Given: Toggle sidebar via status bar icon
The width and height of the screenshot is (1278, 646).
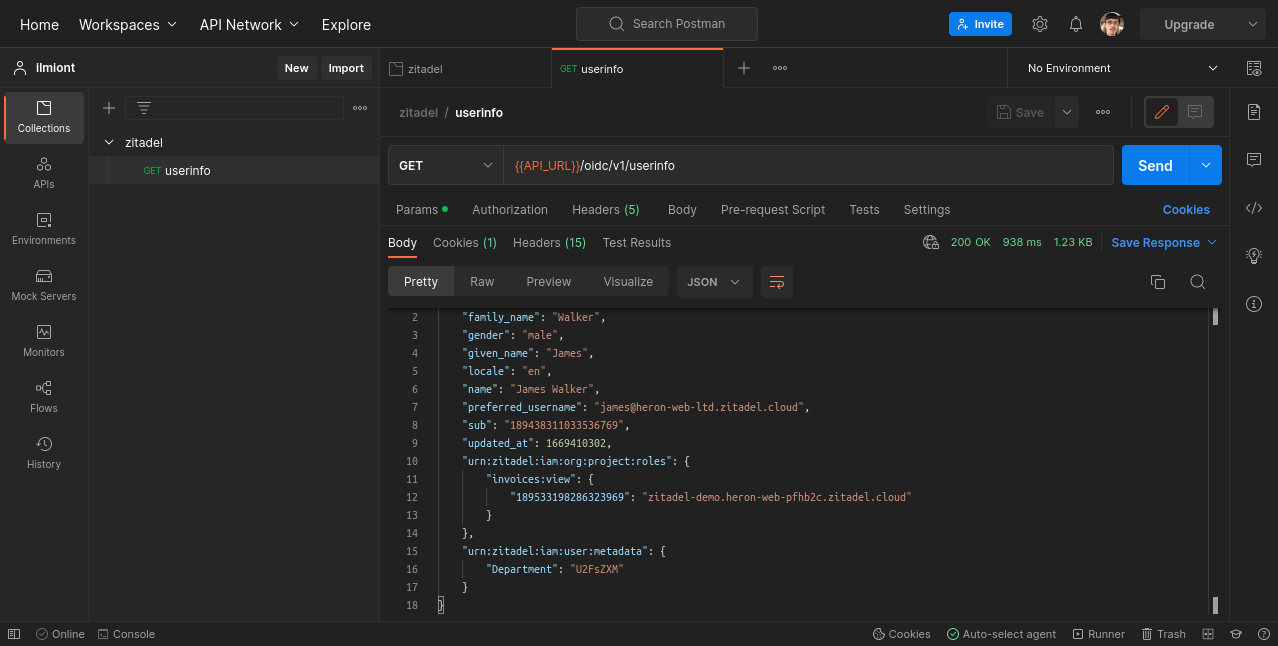Looking at the screenshot, I should pyautogui.click(x=14, y=634).
